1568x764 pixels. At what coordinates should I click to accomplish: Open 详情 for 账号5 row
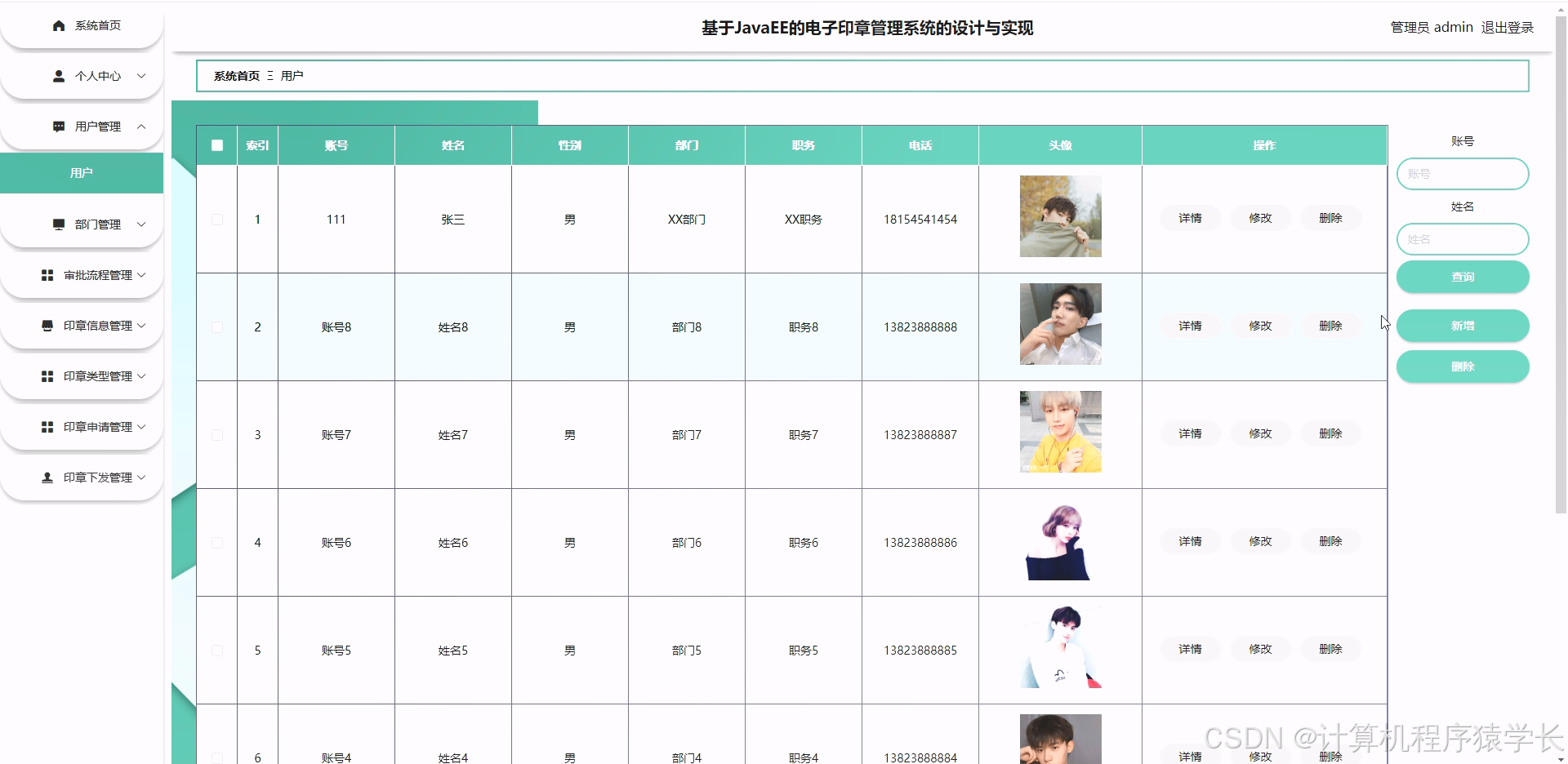[x=1190, y=649]
